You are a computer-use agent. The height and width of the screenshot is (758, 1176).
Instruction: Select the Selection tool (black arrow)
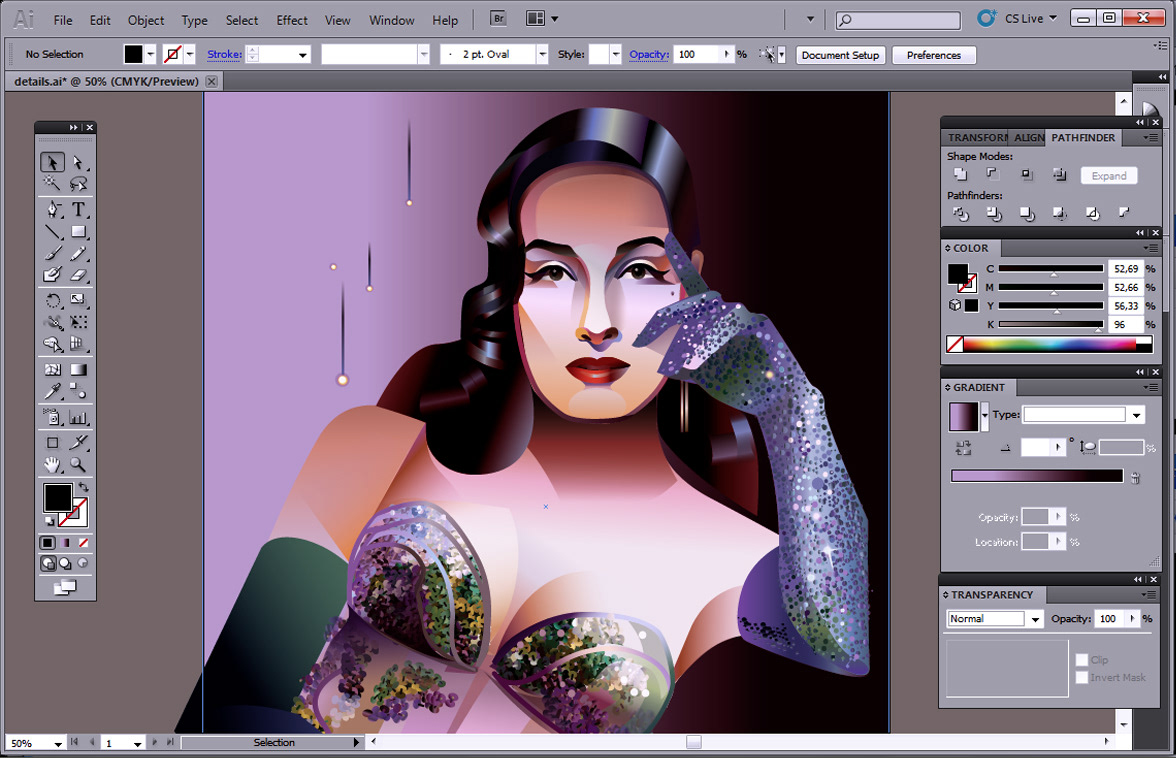point(52,162)
